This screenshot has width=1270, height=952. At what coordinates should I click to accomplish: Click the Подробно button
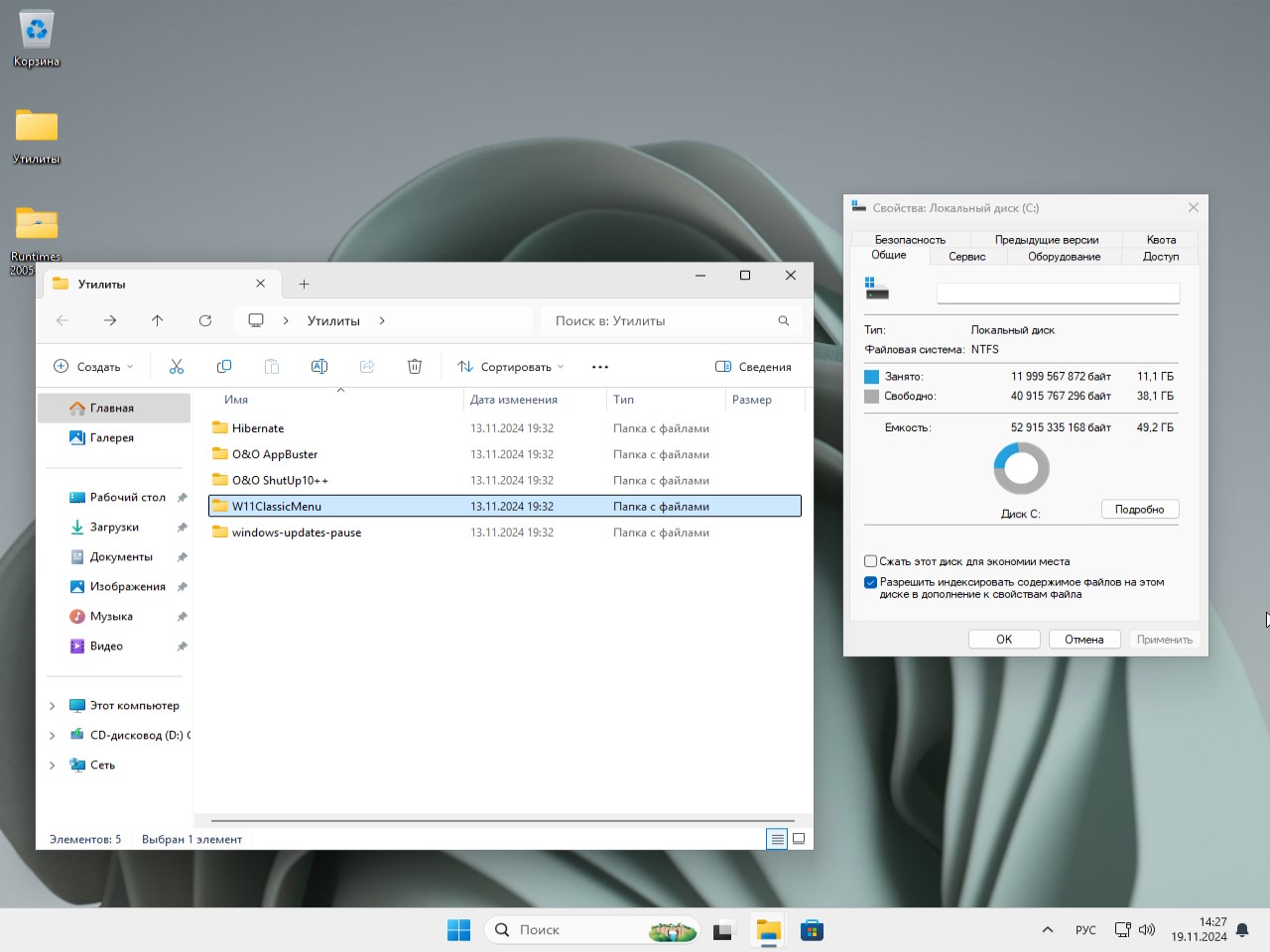pyautogui.click(x=1139, y=510)
